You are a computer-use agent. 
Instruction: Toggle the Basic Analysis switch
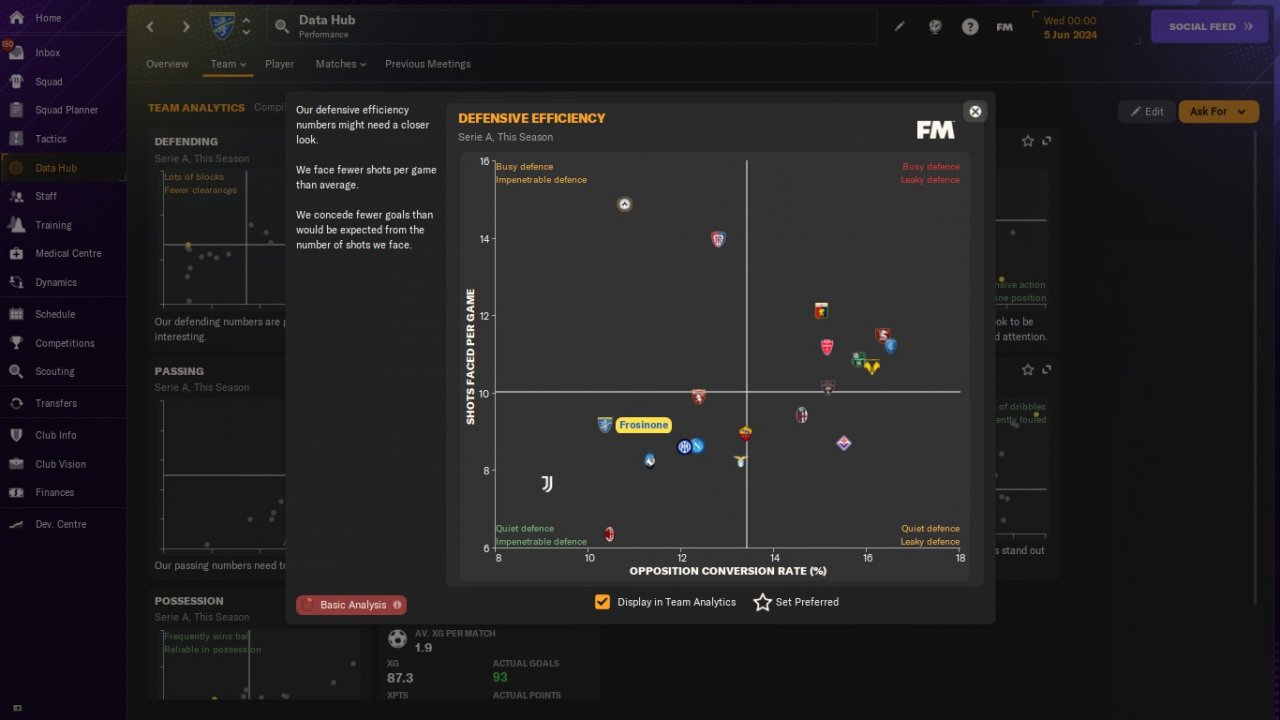[351, 605]
